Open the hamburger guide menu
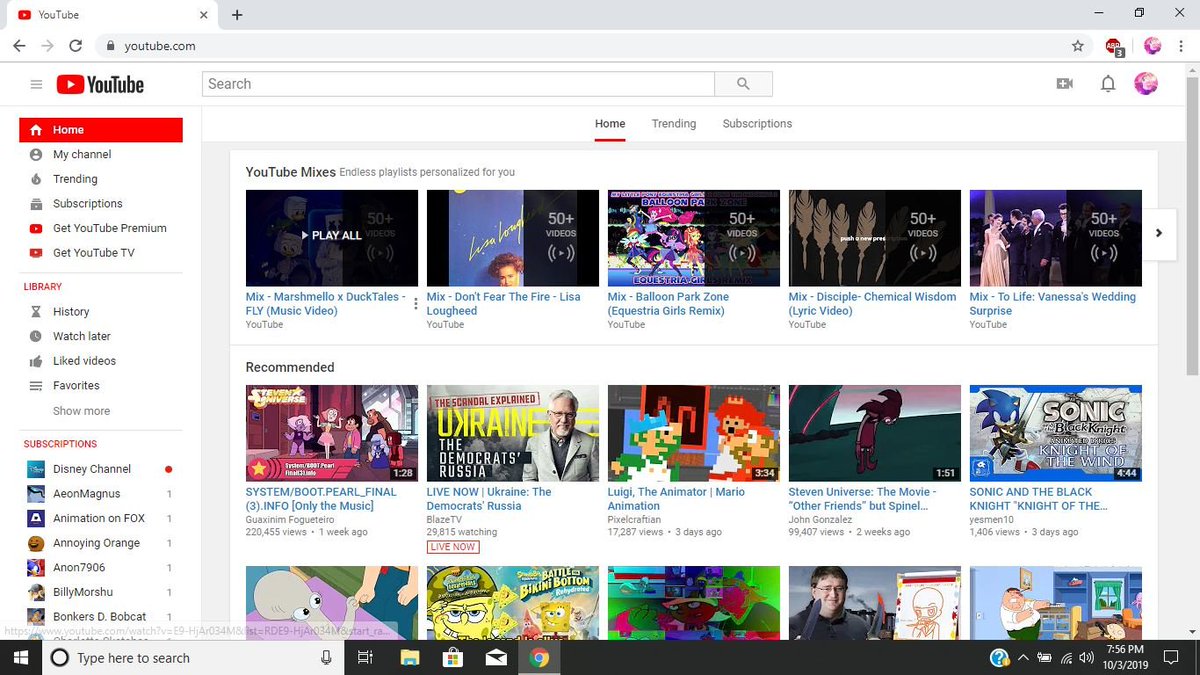Image resolution: width=1200 pixels, height=675 pixels. tap(37, 85)
